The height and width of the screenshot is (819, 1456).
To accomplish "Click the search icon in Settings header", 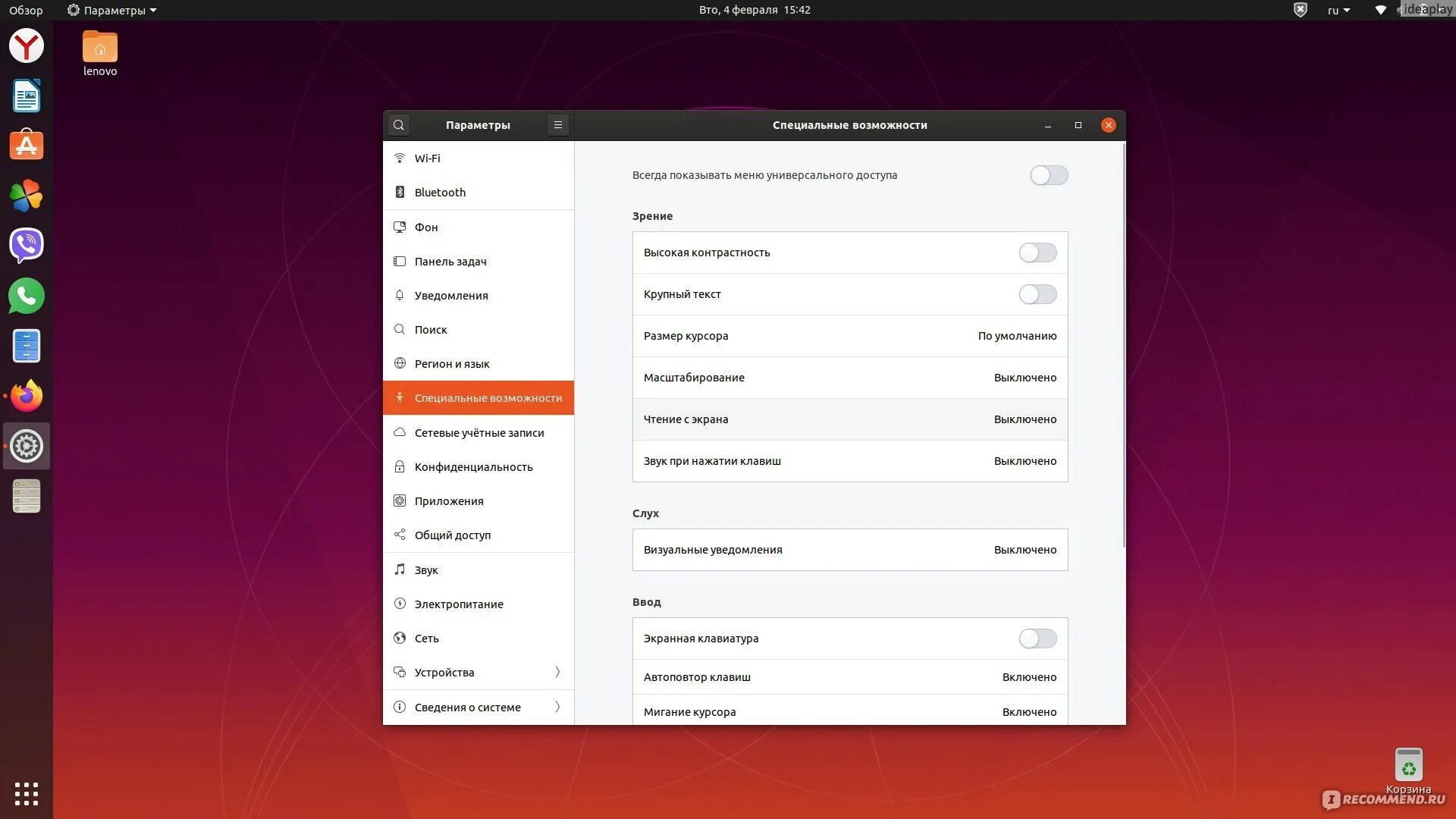I will (399, 125).
